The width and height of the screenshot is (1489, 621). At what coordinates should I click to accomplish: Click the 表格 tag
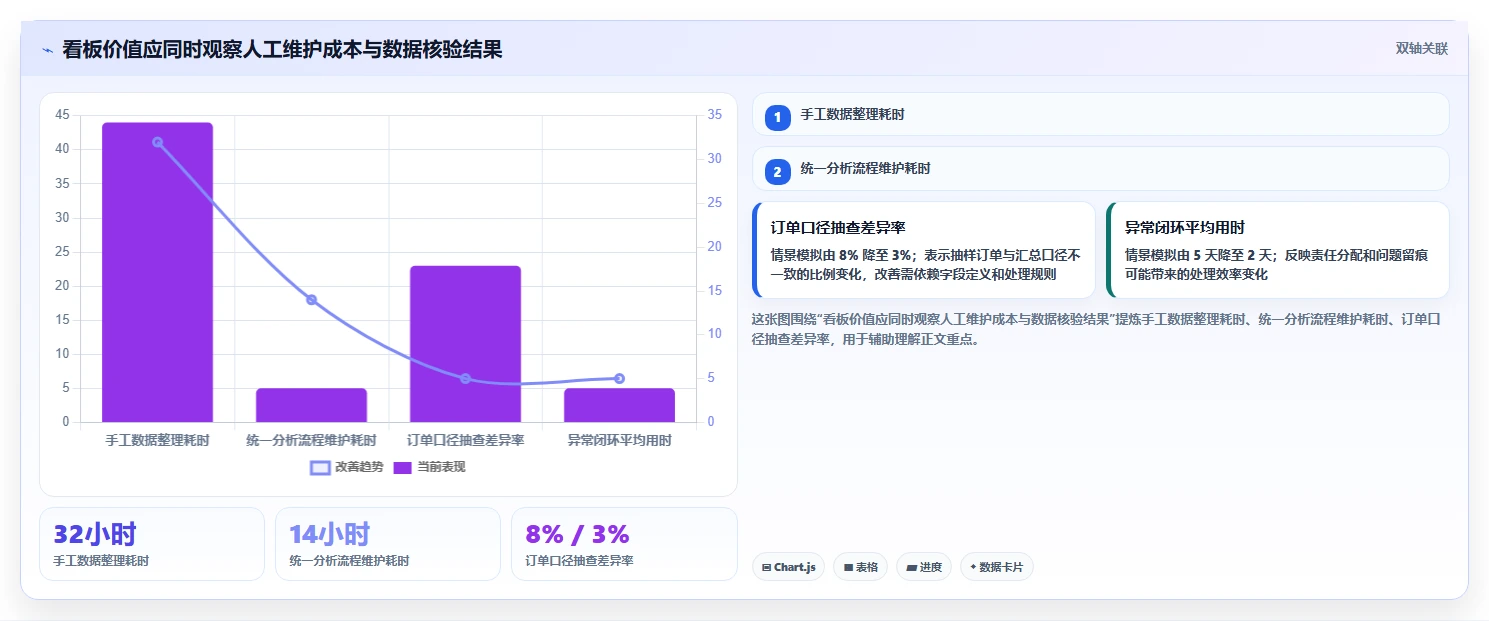tap(860, 567)
